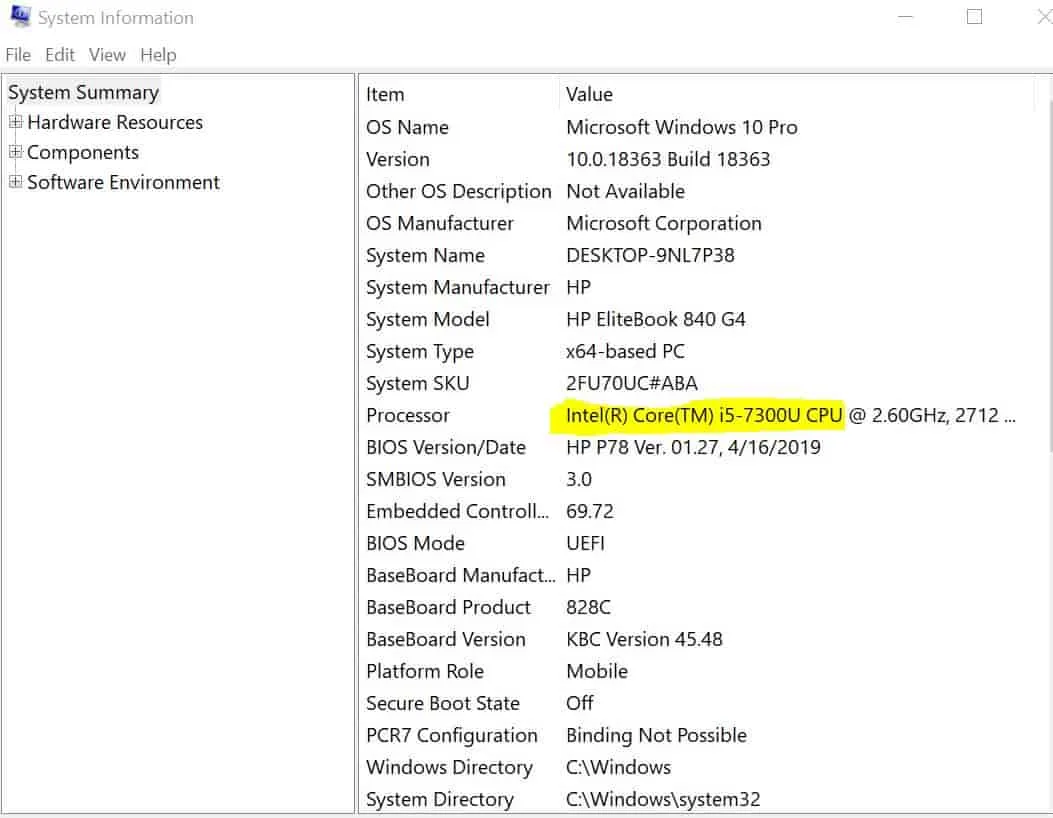The width and height of the screenshot is (1053, 818).
Task: Open the Edit menu
Action: 59,55
